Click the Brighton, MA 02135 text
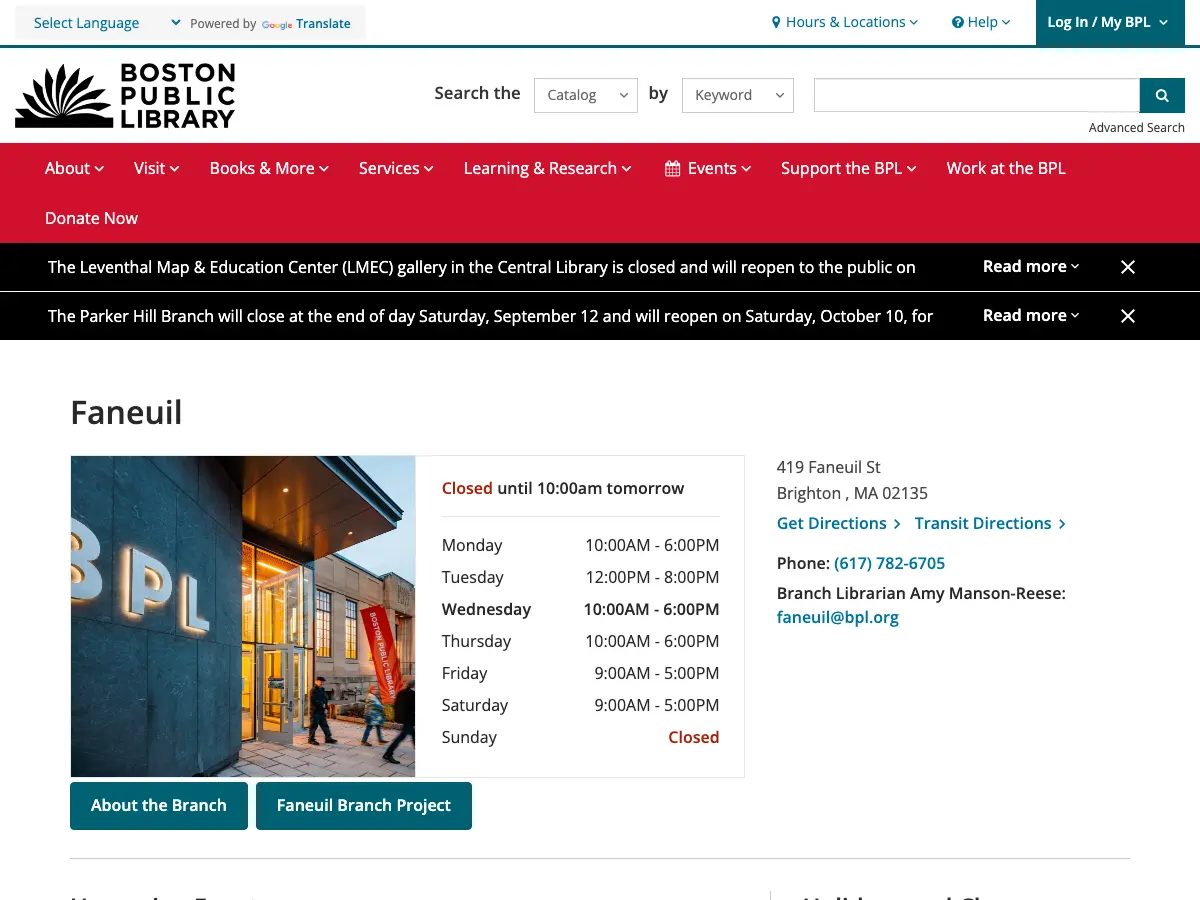The width and height of the screenshot is (1200, 900). pos(852,493)
